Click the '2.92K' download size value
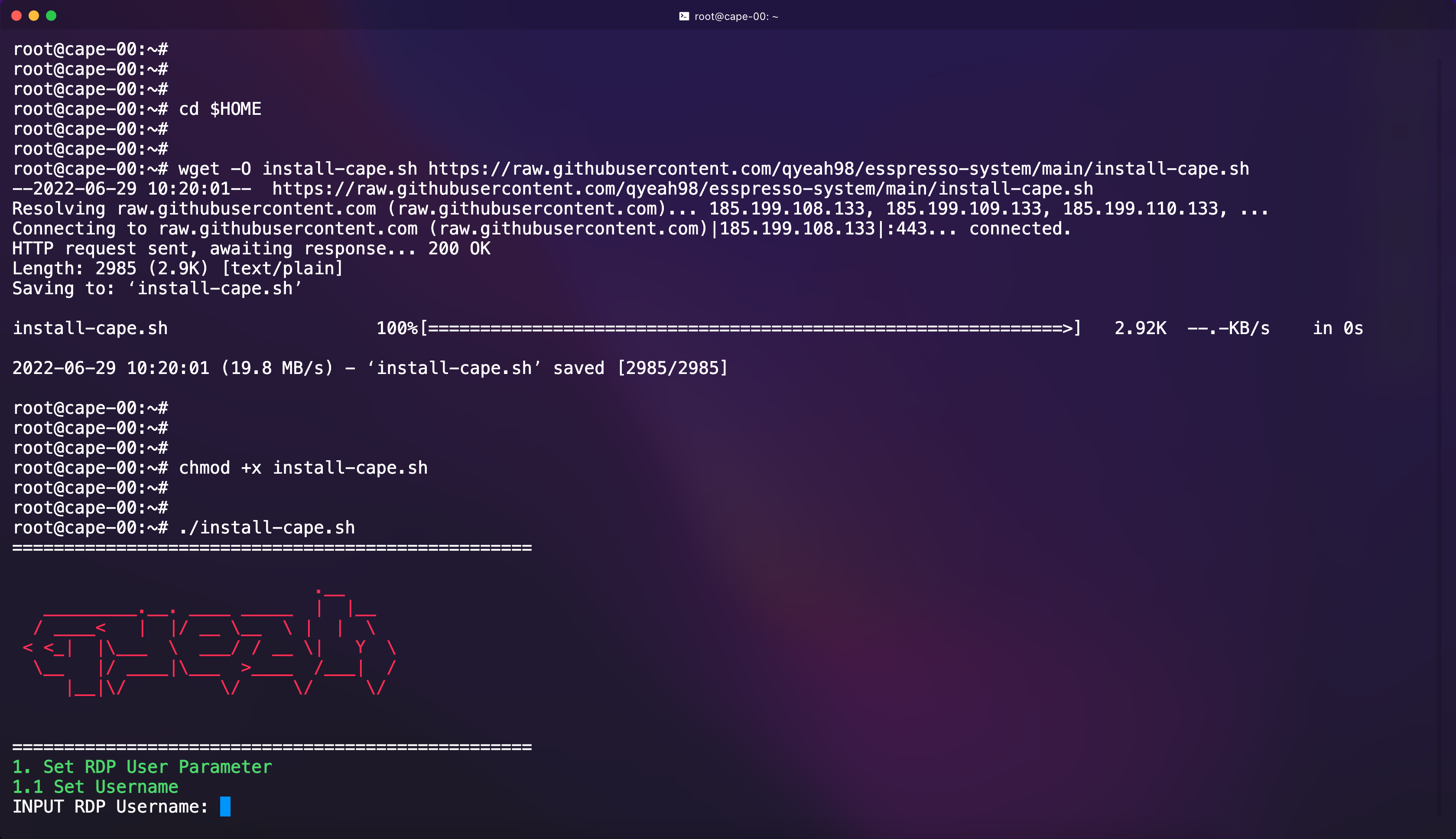This screenshot has width=1456, height=839. coord(1140,328)
